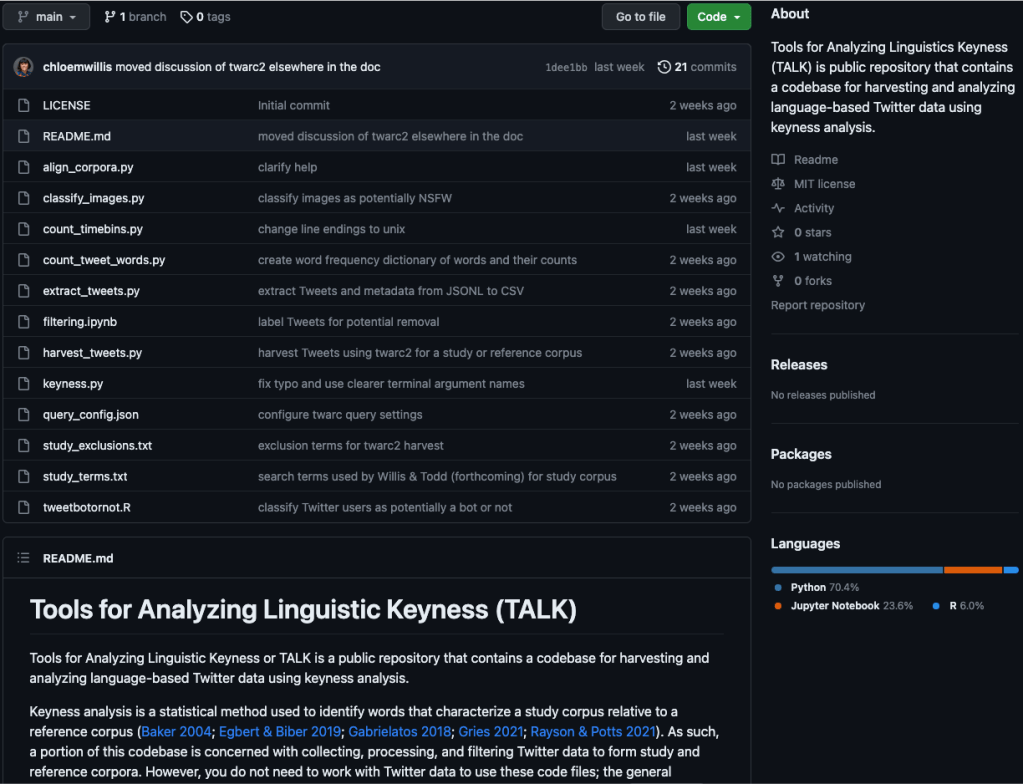This screenshot has height=784, width=1023.
Task: Click the MIT license scale icon
Action: (778, 184)
